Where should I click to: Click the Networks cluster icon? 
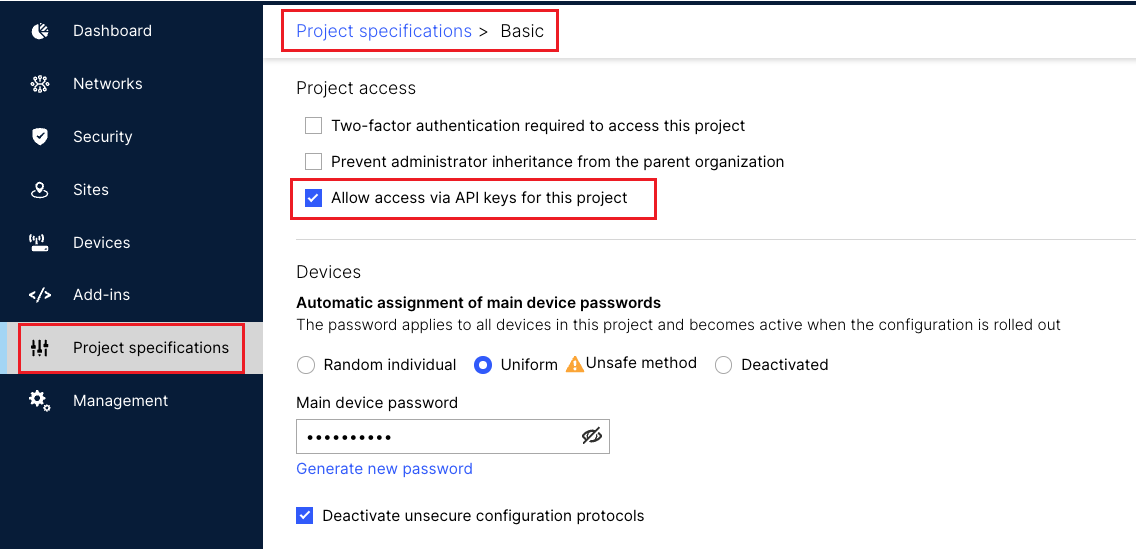(40, 84)
